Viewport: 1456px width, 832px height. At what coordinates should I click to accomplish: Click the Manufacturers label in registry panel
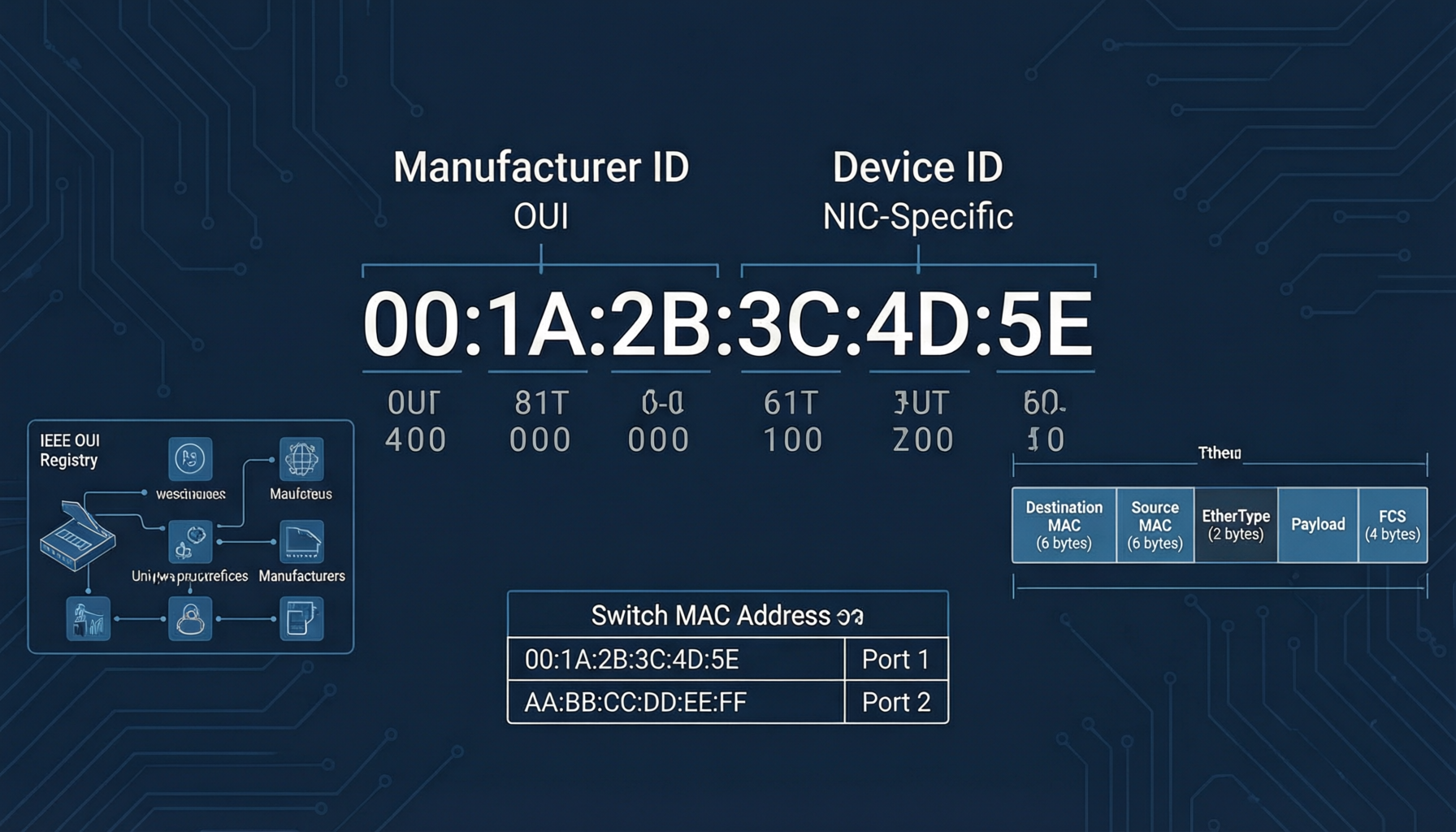[301, 576]
